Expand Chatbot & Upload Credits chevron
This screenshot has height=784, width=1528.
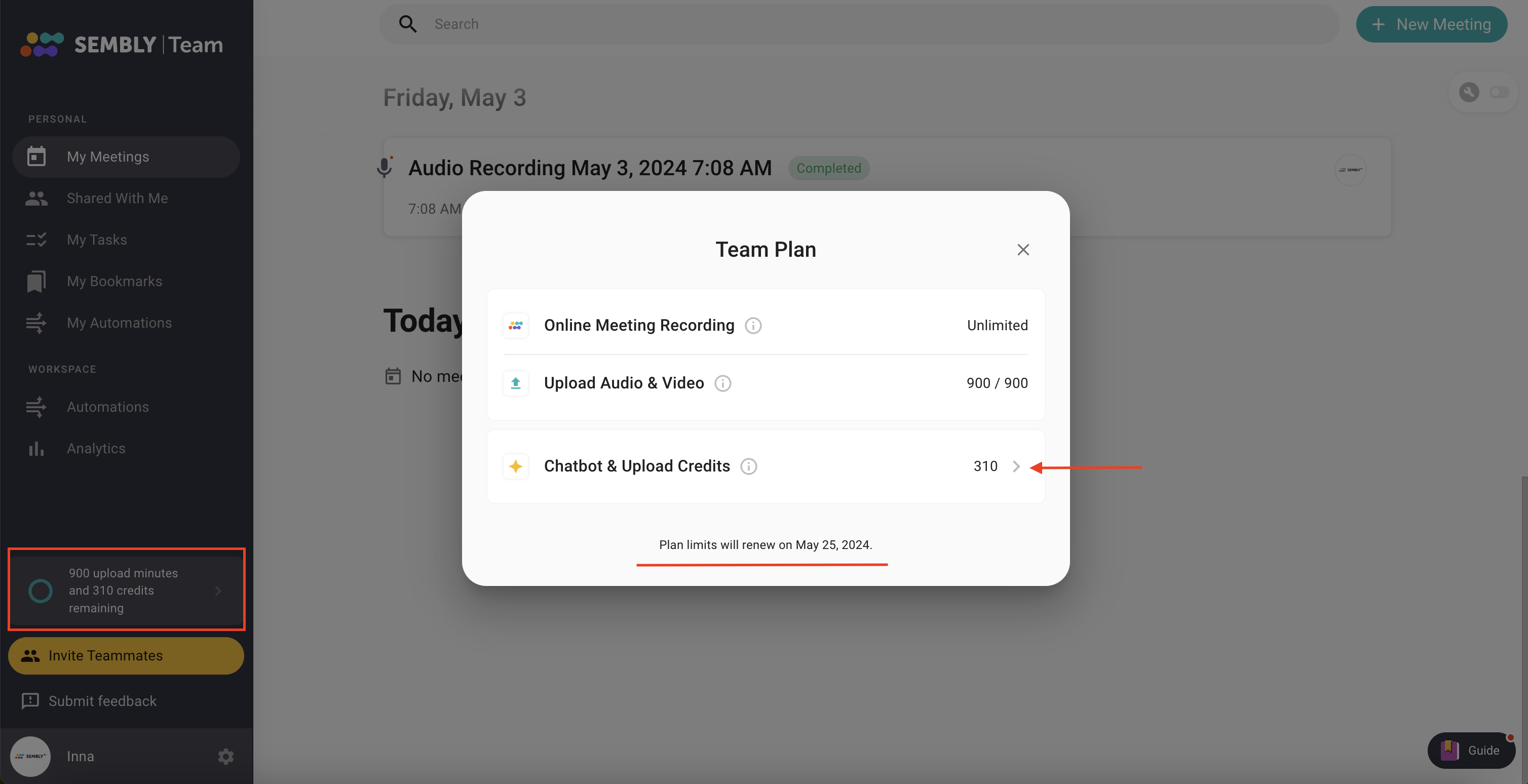(1016, 467)
